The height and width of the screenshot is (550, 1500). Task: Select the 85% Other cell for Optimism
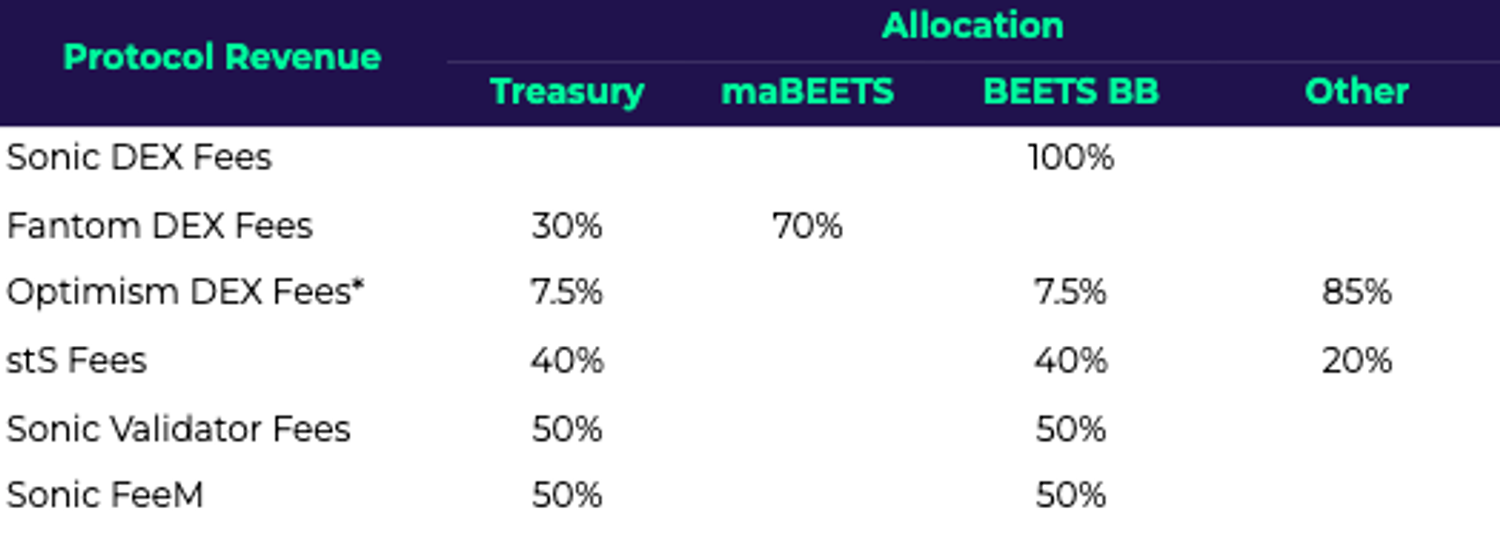coord(1356,293)
